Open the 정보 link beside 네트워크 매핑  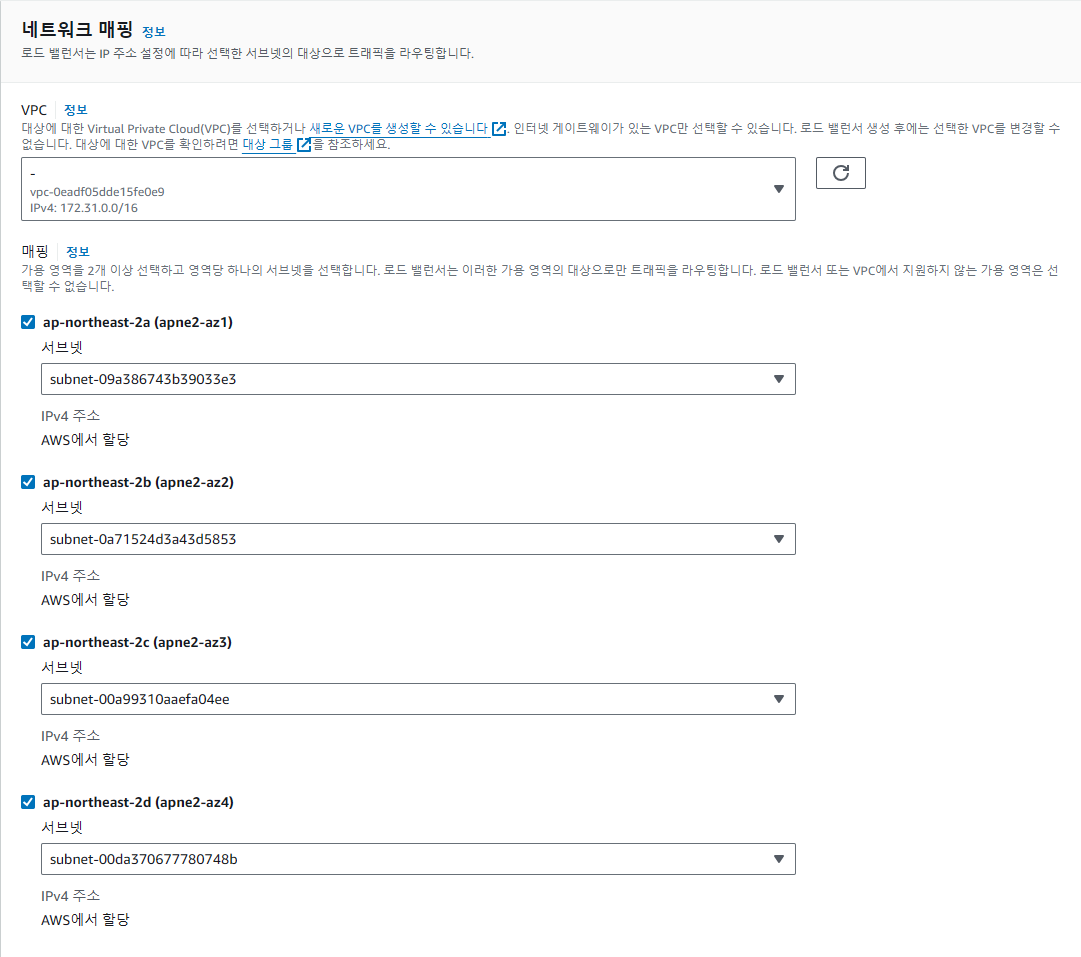pyautogui.click(x=153, y=32)
